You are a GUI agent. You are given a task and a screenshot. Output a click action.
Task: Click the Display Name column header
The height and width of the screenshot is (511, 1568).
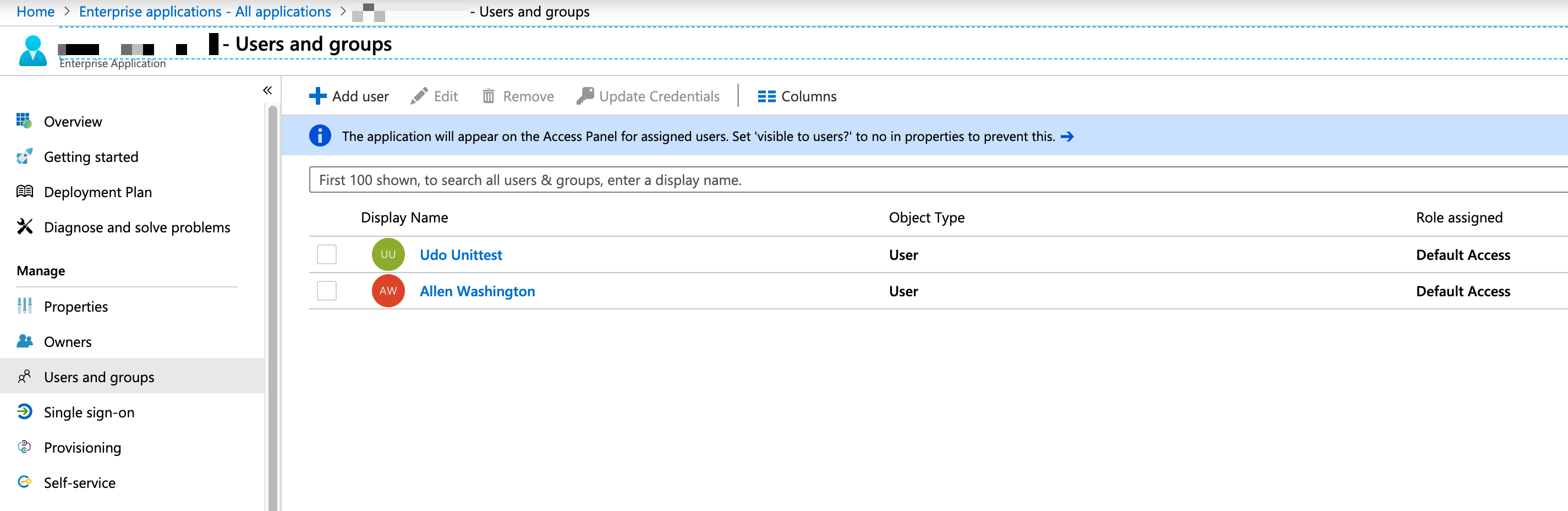pos(404,218)
